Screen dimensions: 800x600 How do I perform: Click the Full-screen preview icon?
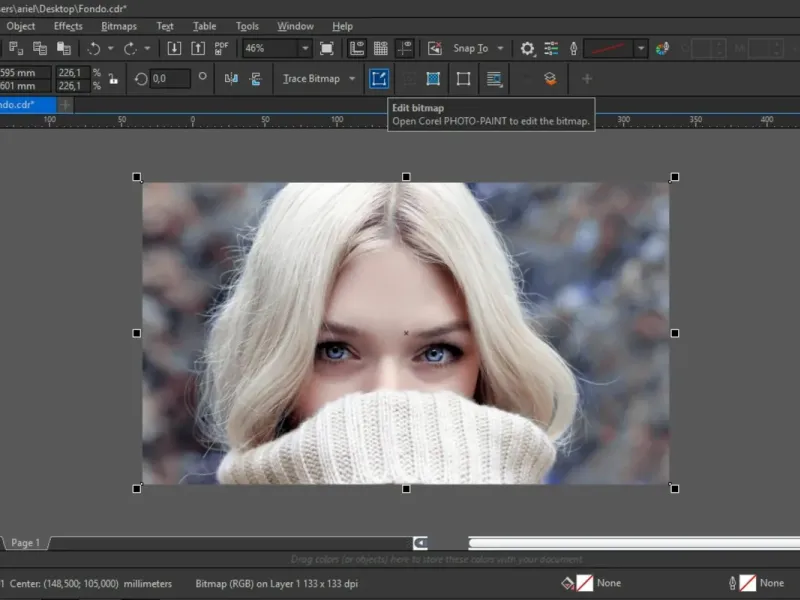click(x=327, y=48)
